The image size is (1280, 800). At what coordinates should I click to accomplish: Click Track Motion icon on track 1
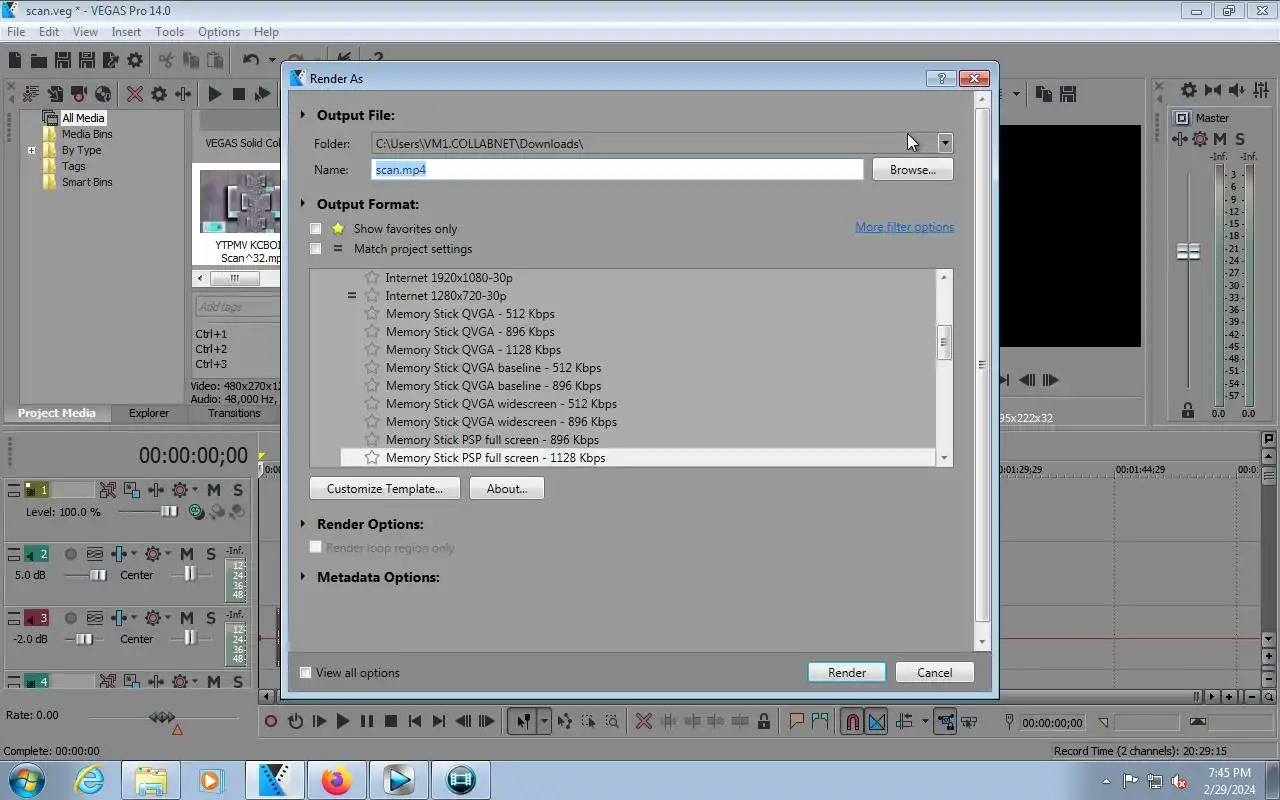click(x=132, y=490)
